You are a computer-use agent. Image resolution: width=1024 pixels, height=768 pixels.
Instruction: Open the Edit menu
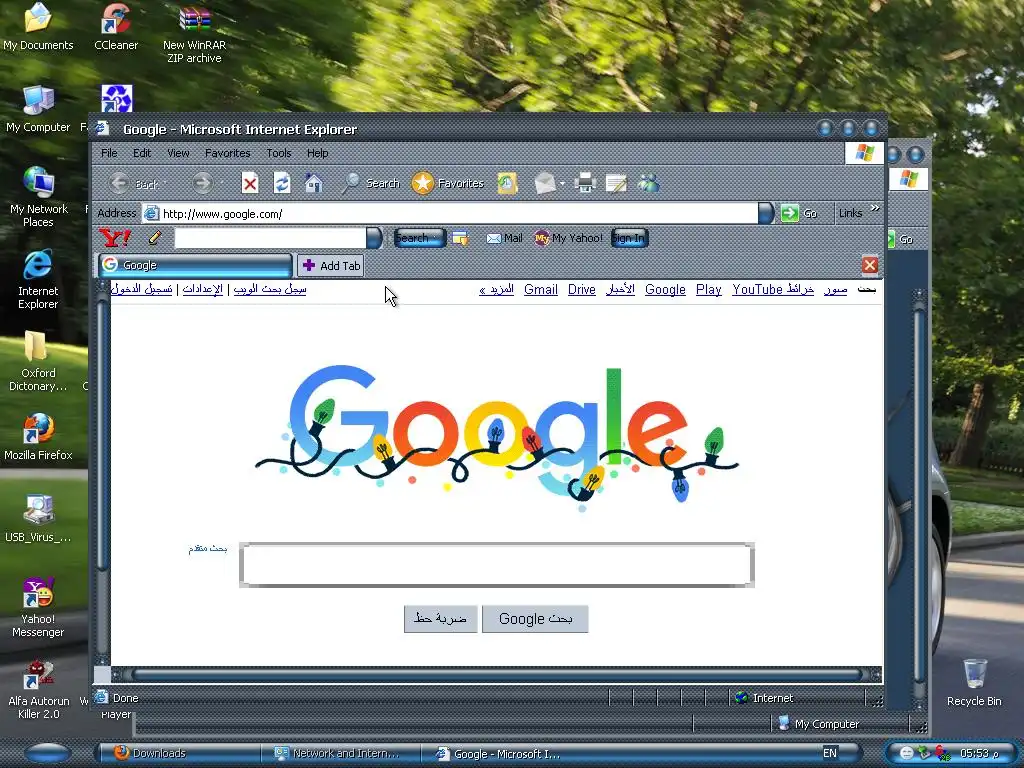coord(142,153)
